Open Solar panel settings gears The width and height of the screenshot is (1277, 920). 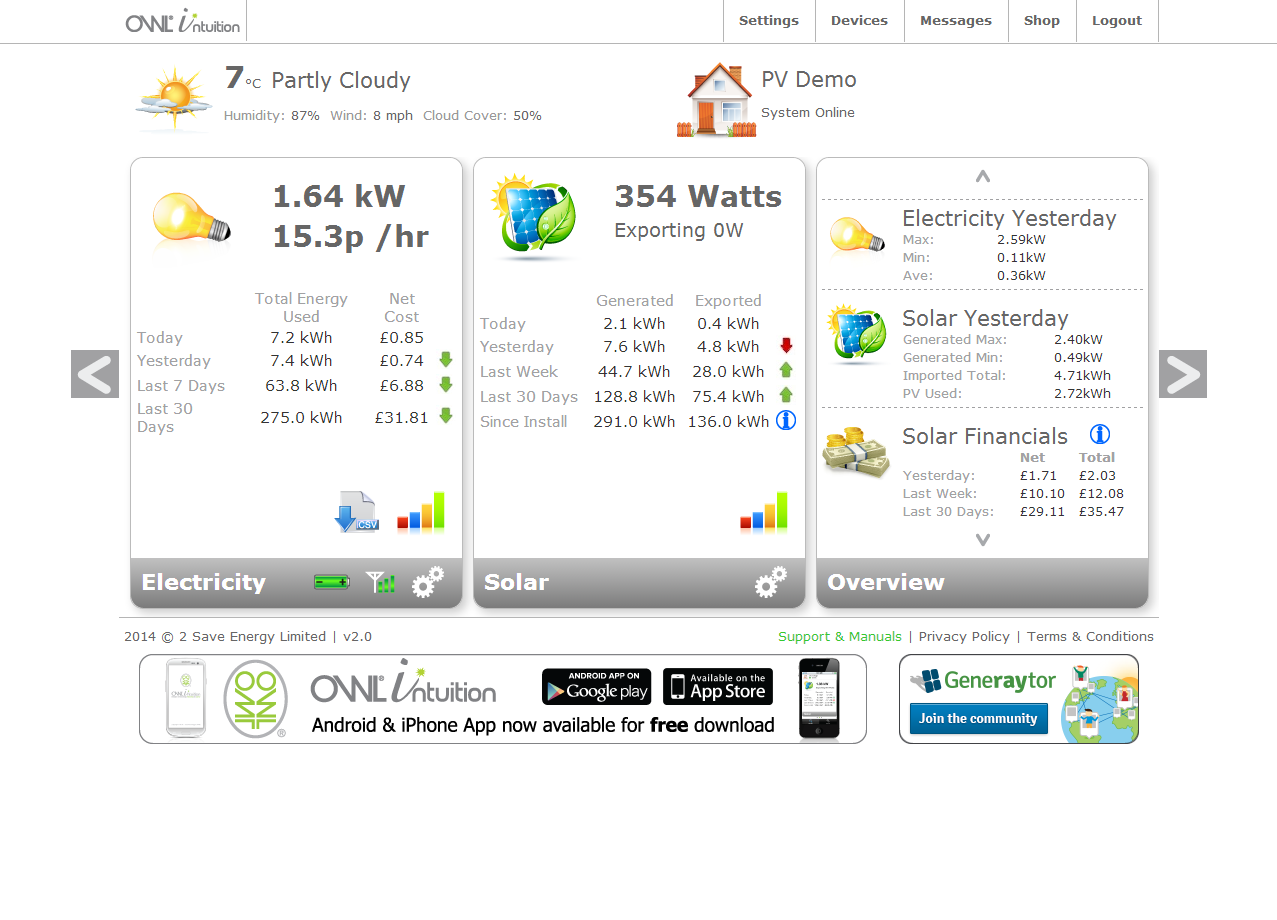click(x=771, y=582)
